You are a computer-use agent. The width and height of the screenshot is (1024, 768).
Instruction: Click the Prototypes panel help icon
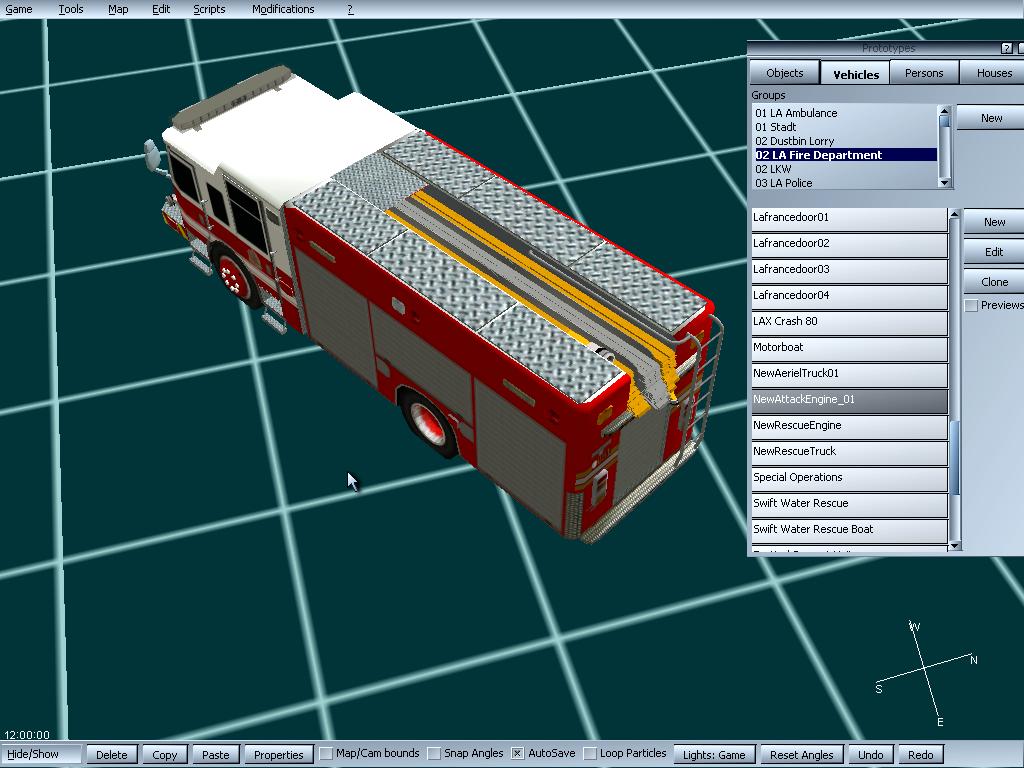pyautogui.click(x=1006, y=48)
